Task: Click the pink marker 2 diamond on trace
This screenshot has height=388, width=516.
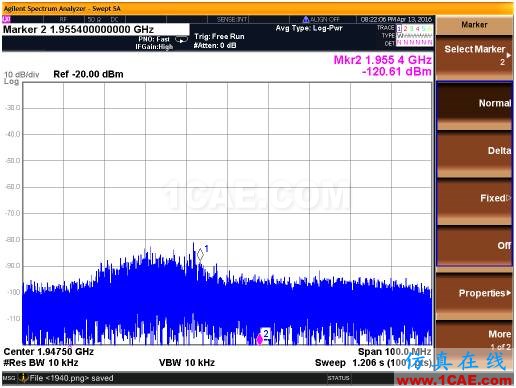Action: 260,340
